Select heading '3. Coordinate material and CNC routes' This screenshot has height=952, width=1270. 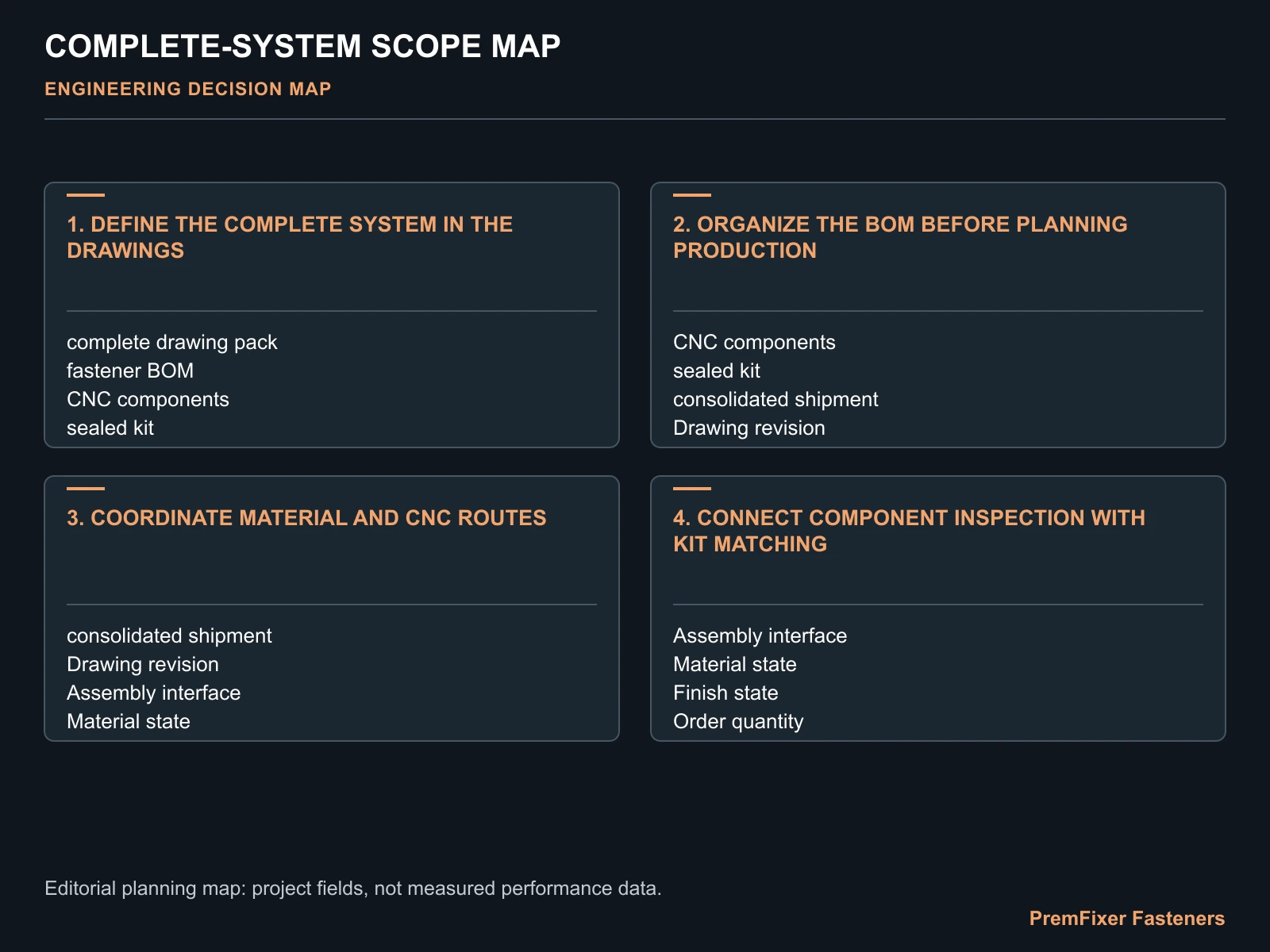tap(306, 518)
